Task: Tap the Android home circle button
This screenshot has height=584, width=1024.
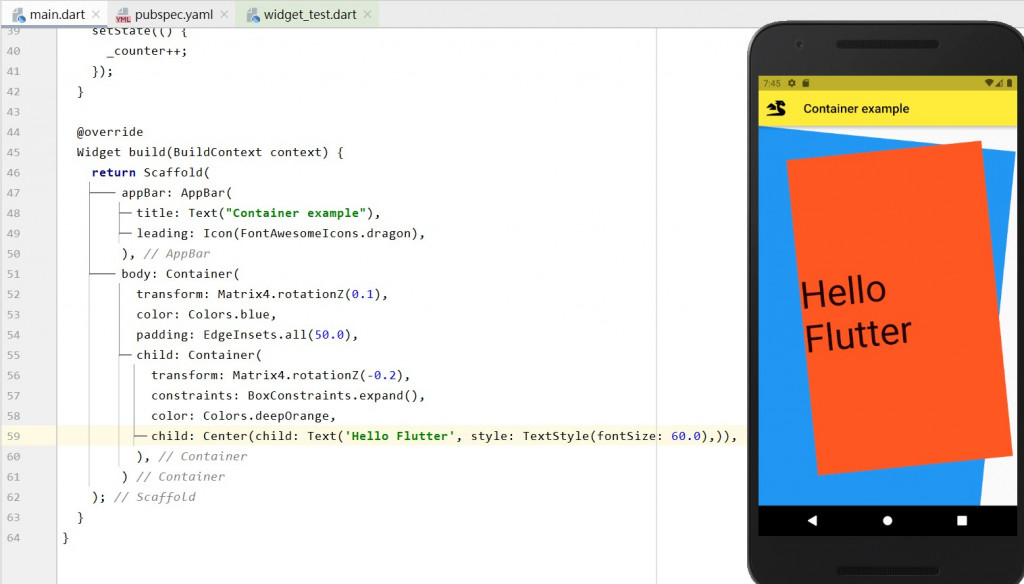Action: pyautogui.click(x=887, y=521)
